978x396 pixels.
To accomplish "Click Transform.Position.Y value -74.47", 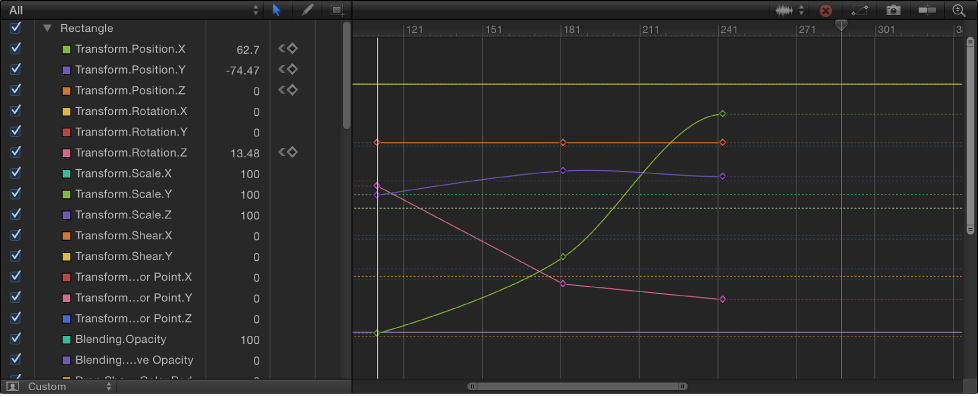I will coord(243,70).
